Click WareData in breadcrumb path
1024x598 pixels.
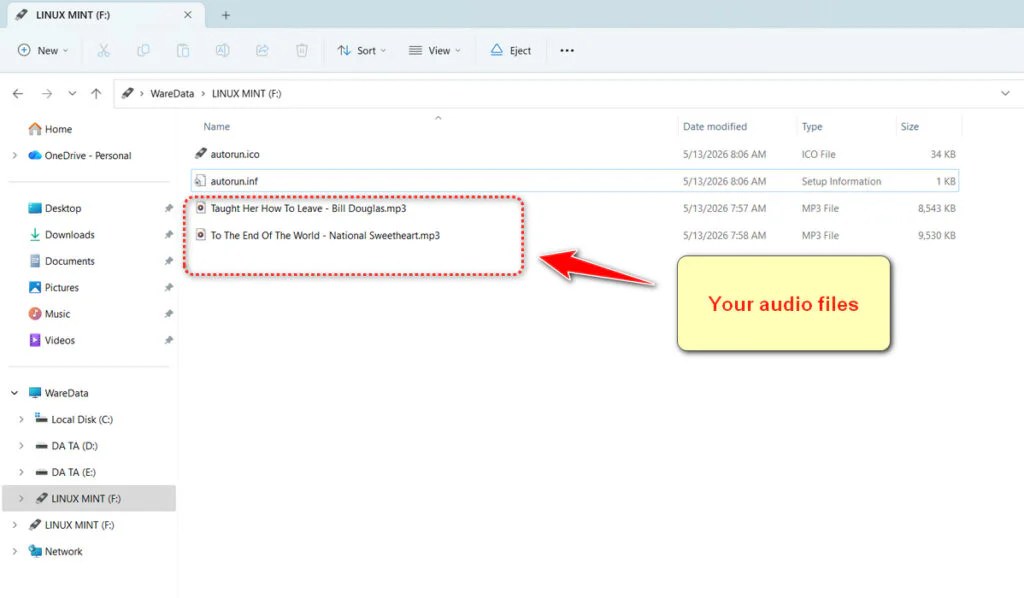(x=172, y=93)
